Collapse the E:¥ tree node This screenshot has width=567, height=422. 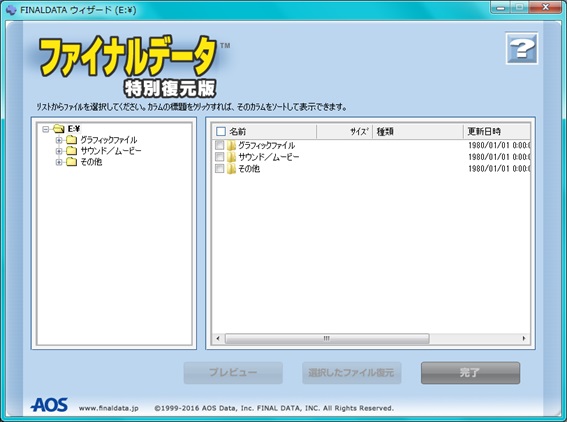pyautogui.click(x=46, y=129)
